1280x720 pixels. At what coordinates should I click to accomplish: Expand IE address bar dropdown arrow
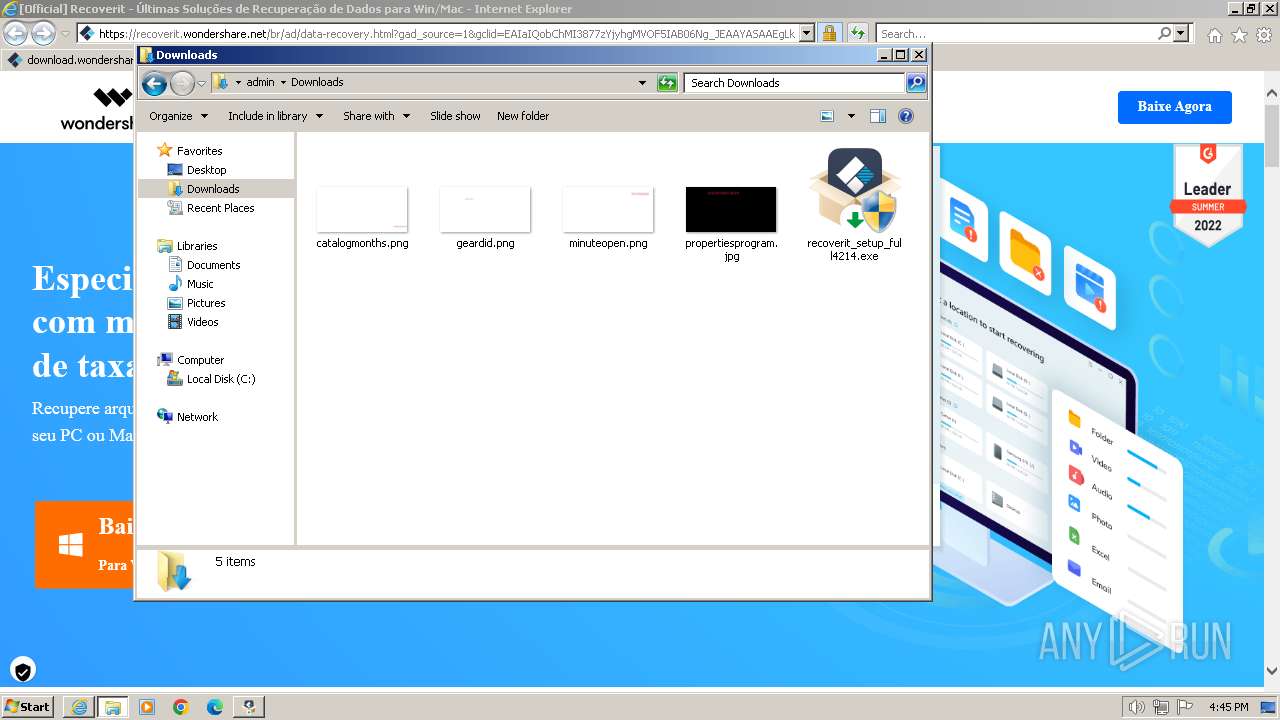808,34
